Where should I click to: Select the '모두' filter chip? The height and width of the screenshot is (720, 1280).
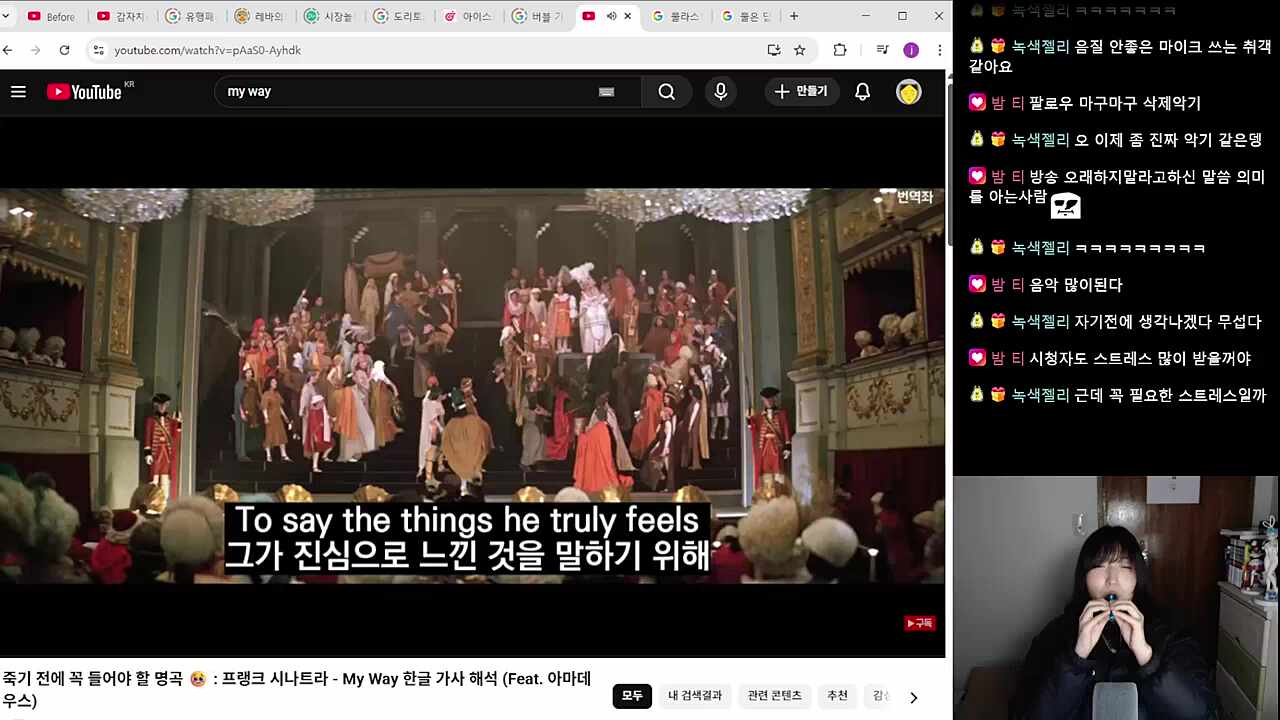tap(632, 696)
